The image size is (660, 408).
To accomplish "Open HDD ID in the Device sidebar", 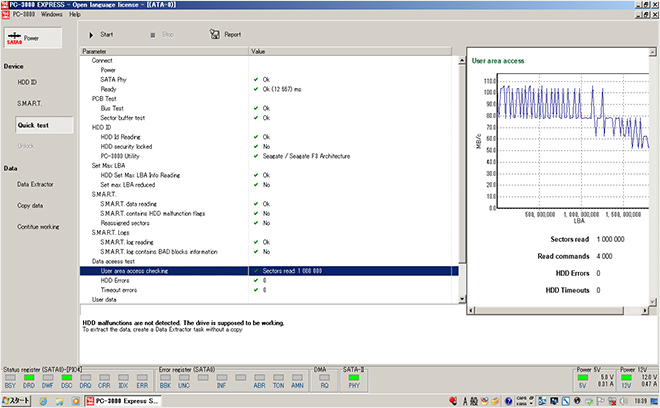I will [27, 82].
